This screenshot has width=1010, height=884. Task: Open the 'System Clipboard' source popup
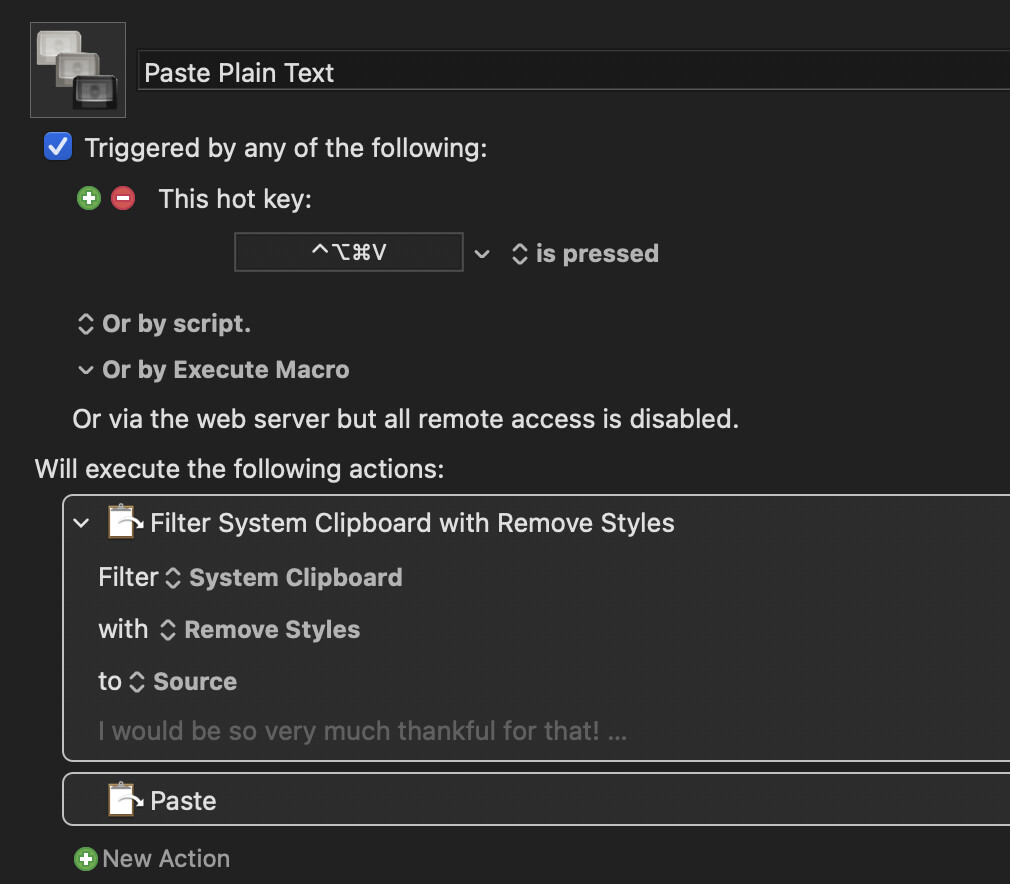[284, 577]
